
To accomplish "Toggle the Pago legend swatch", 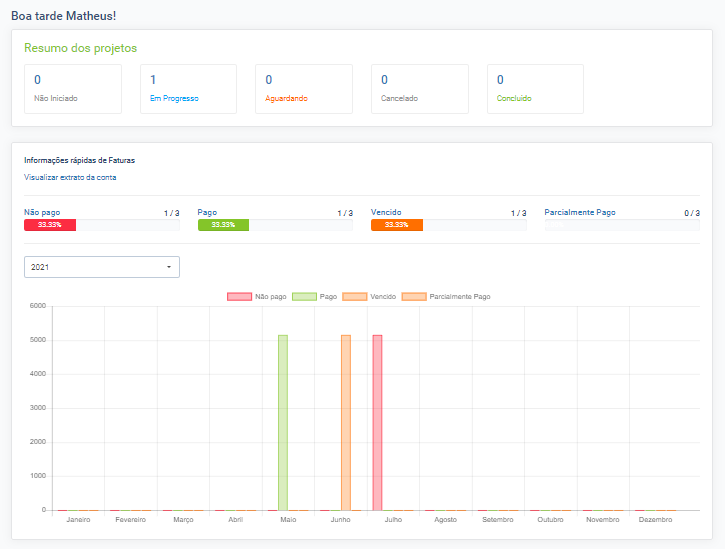I will [x=304, y=297].
